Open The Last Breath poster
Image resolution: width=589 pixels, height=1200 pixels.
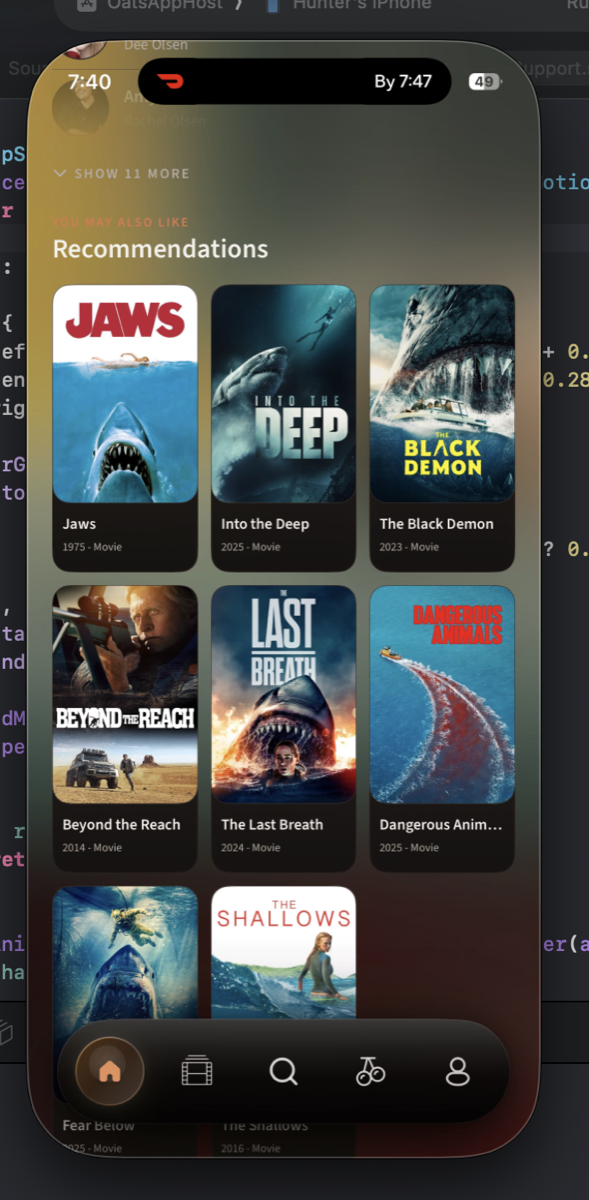tap(284, 694)
